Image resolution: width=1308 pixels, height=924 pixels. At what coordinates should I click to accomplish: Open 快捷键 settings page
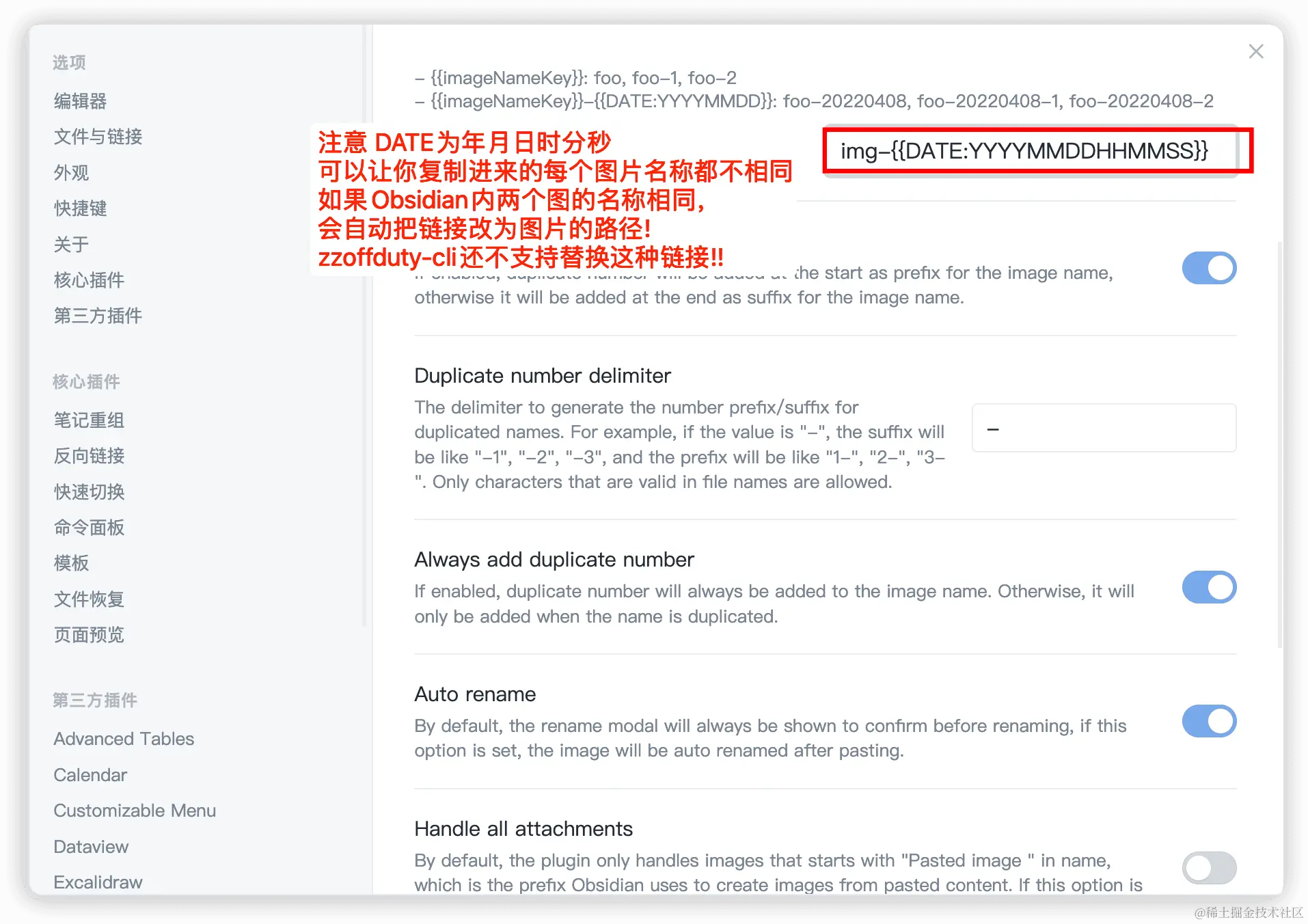(81, 208)
